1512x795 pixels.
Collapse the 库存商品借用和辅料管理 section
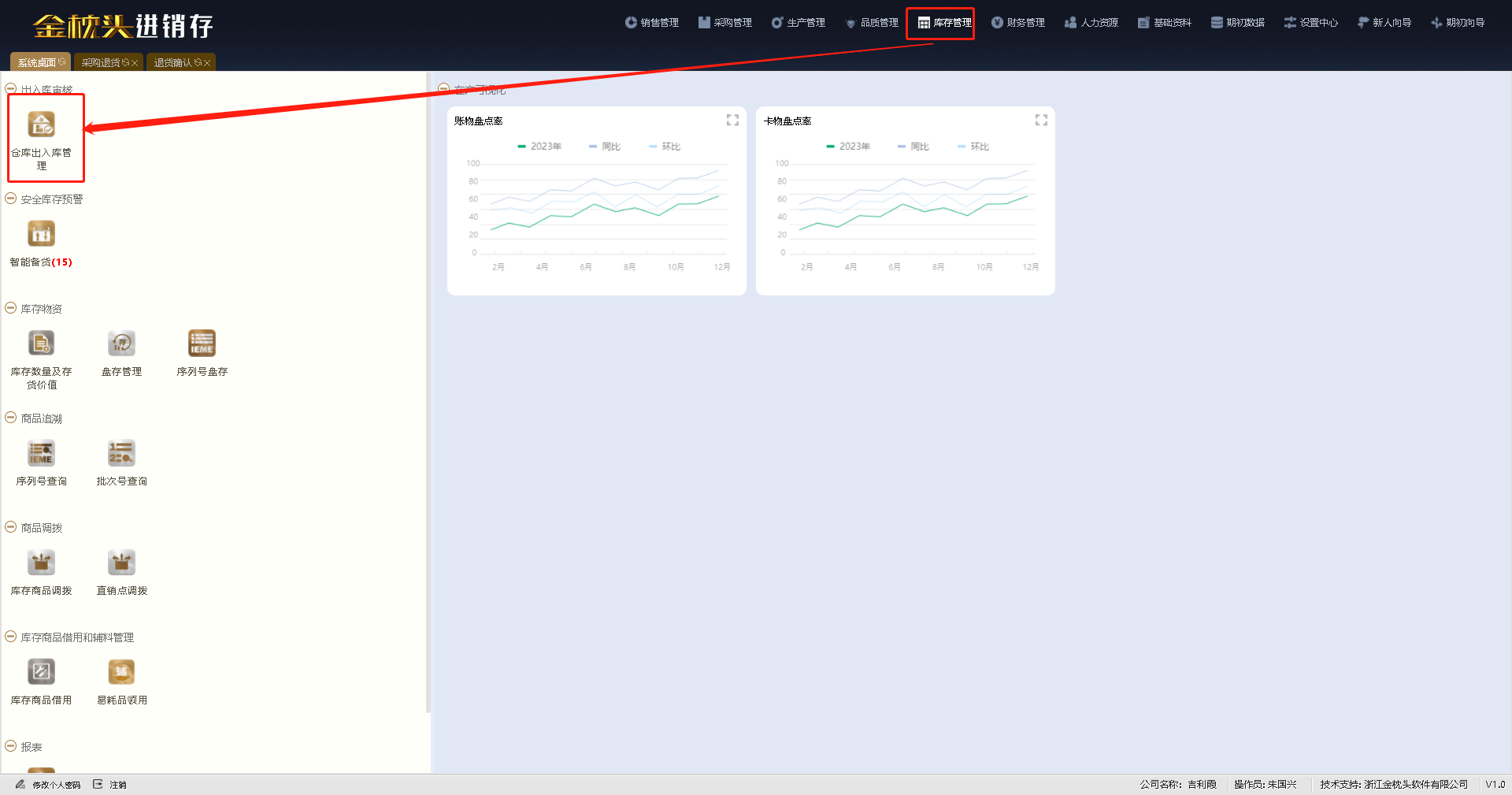click(11, 637)
